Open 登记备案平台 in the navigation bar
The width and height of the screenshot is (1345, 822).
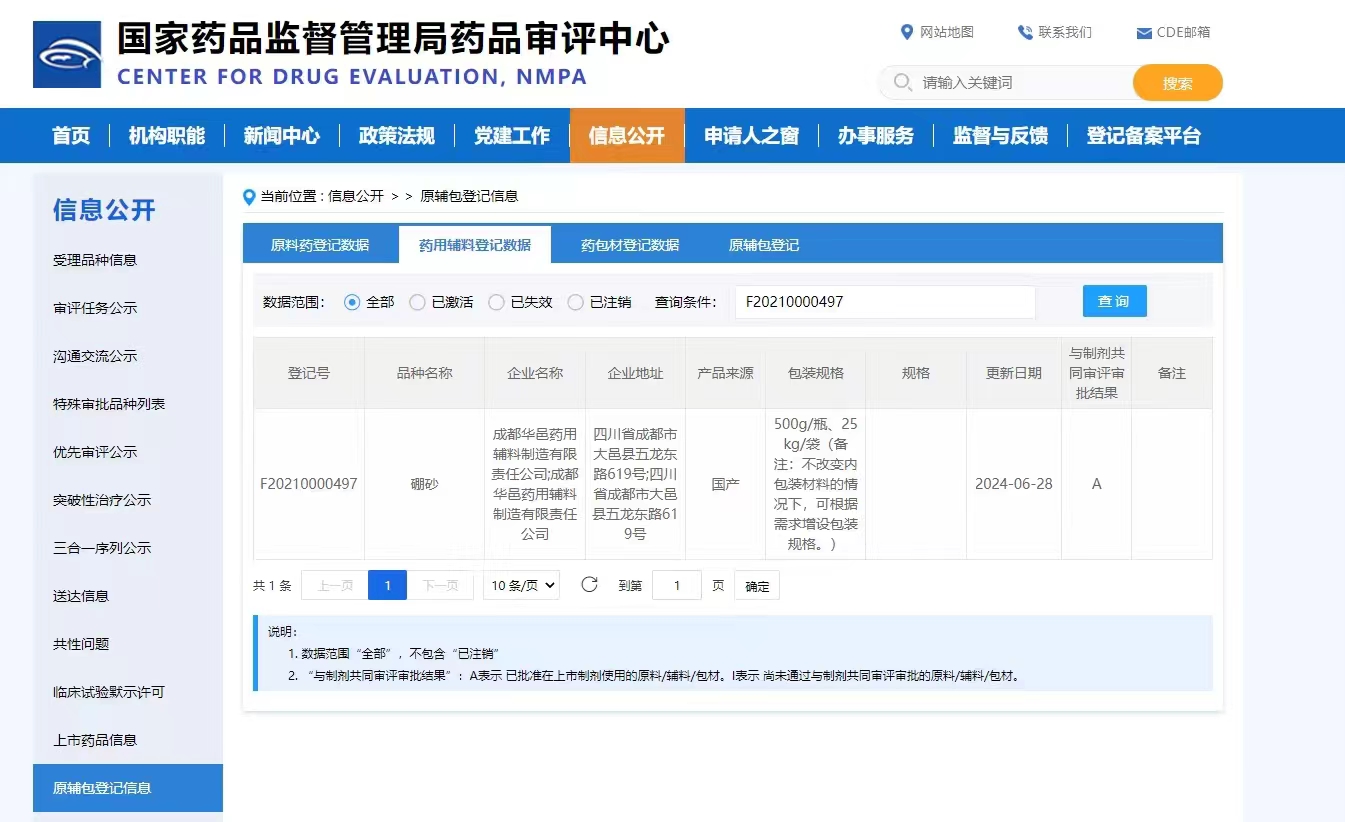(x=1144, y=136)
